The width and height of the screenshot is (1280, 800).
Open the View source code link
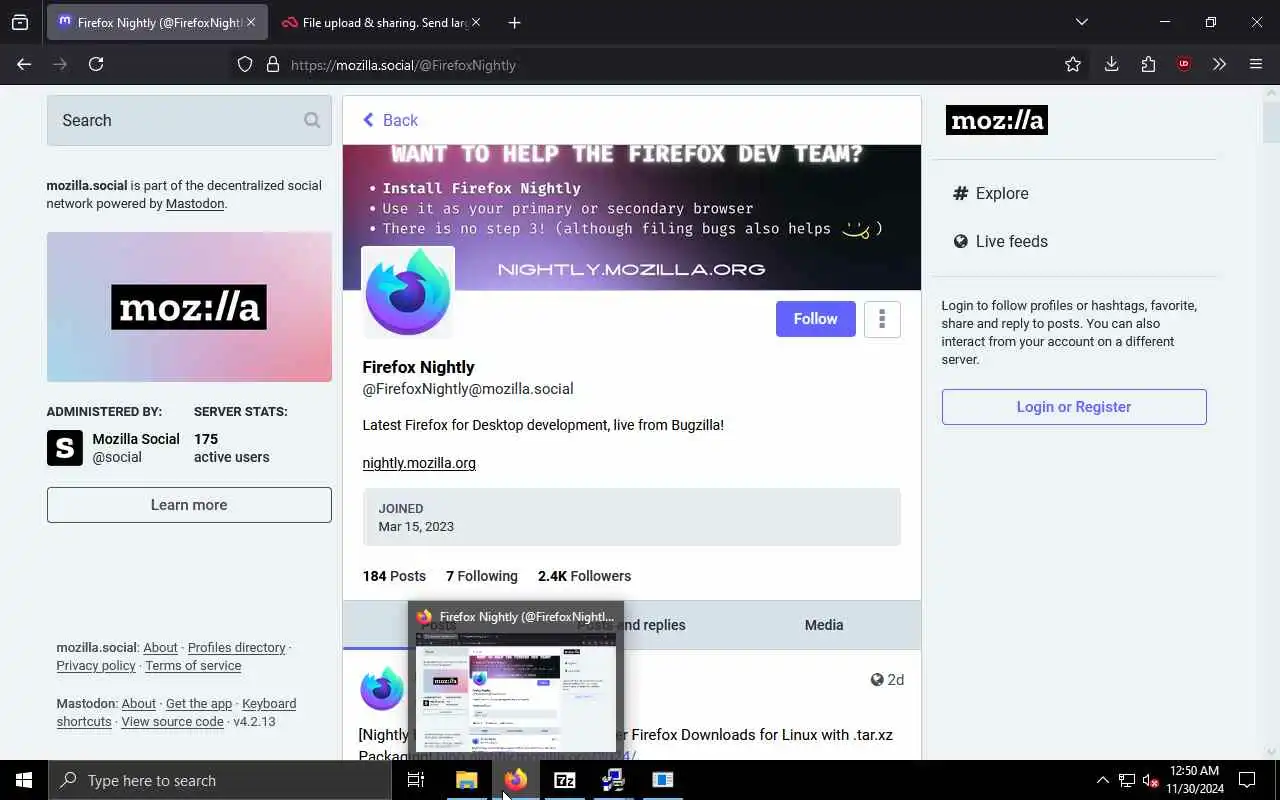tap(172, 722)
